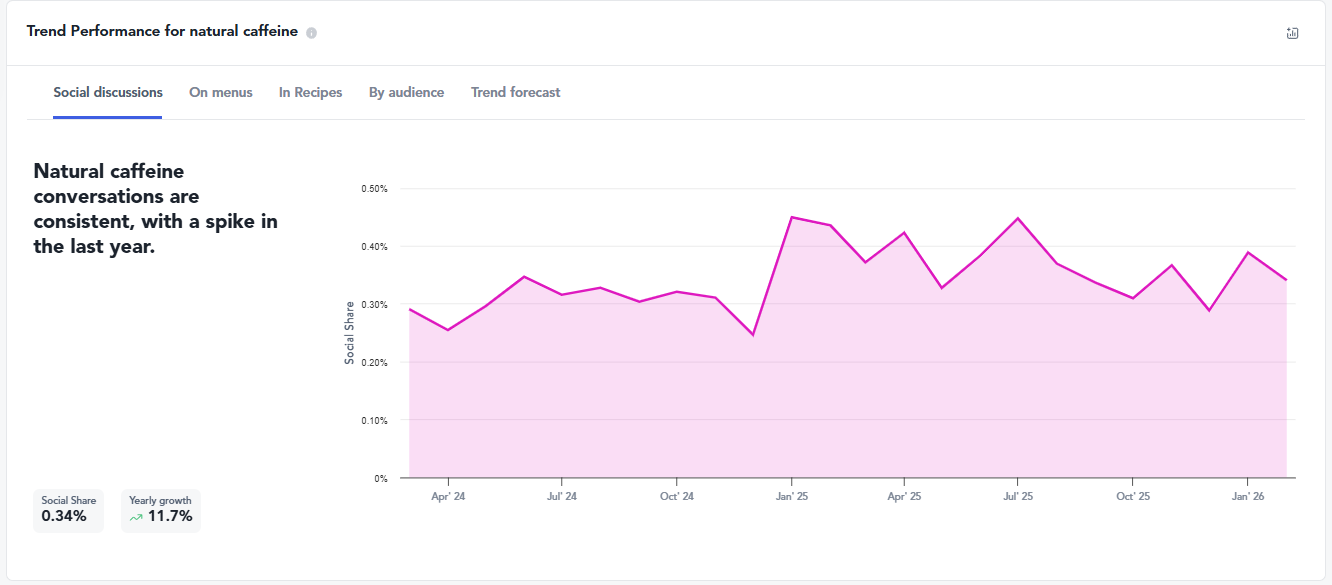The width and height of the screenshot is (1332, 585).
Task: Click the Apr' 24 x-axis label
Action: pos(448,496)
